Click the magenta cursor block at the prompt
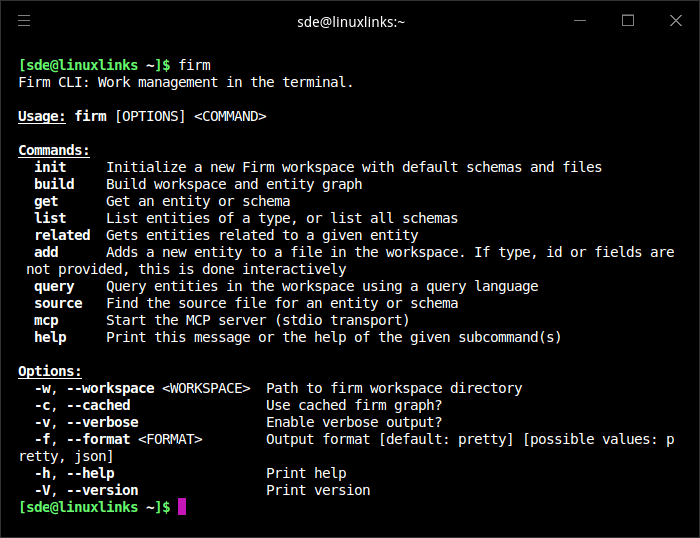The height and width of the screenshot is (538, 700). coord(182,507)
